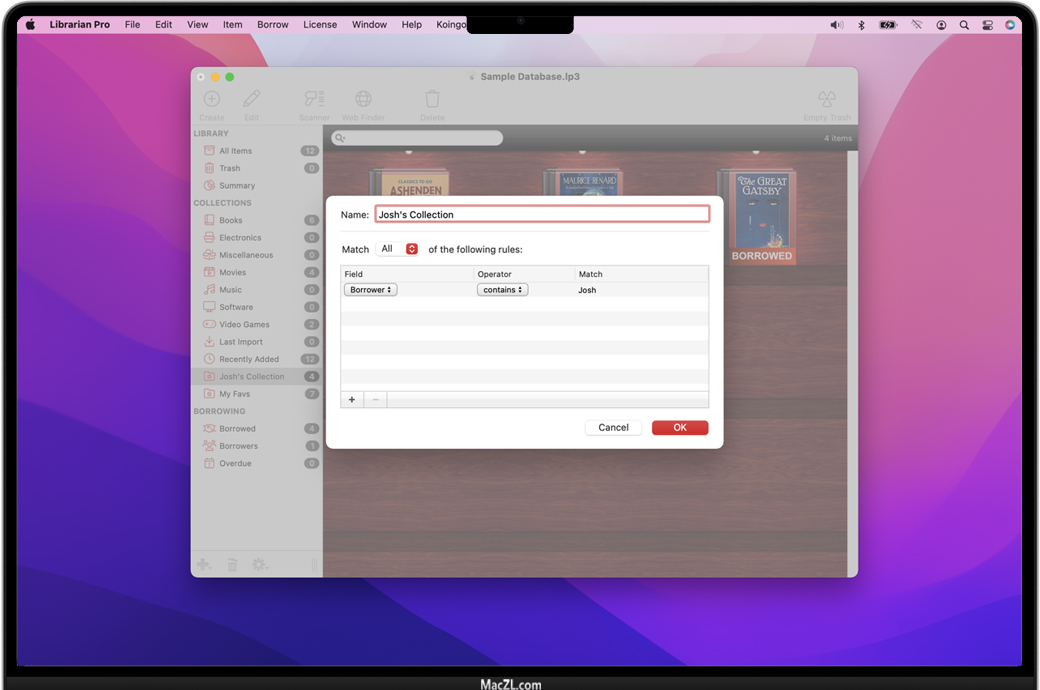Open the Item menu

coord(233,25)
